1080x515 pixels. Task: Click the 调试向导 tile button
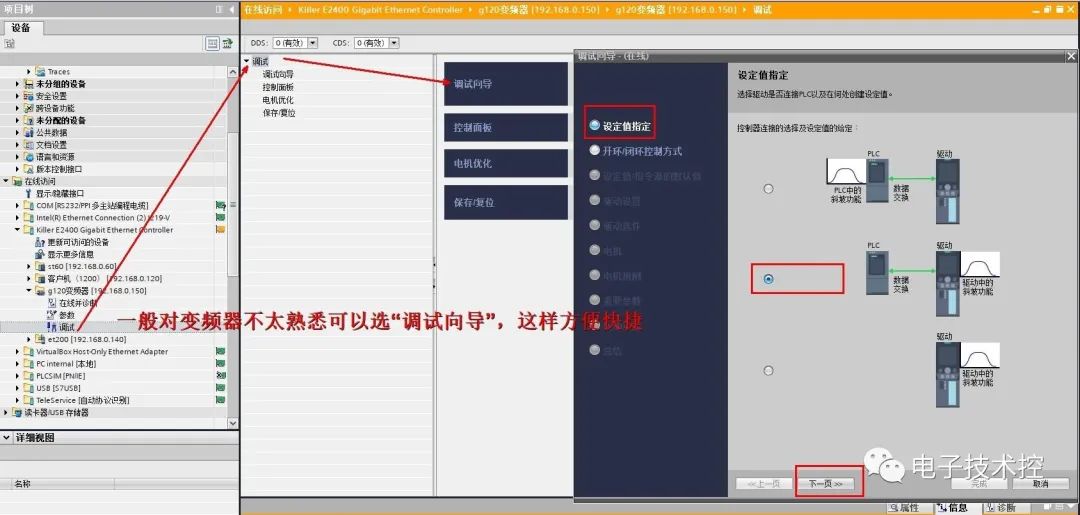coord(506,84)
